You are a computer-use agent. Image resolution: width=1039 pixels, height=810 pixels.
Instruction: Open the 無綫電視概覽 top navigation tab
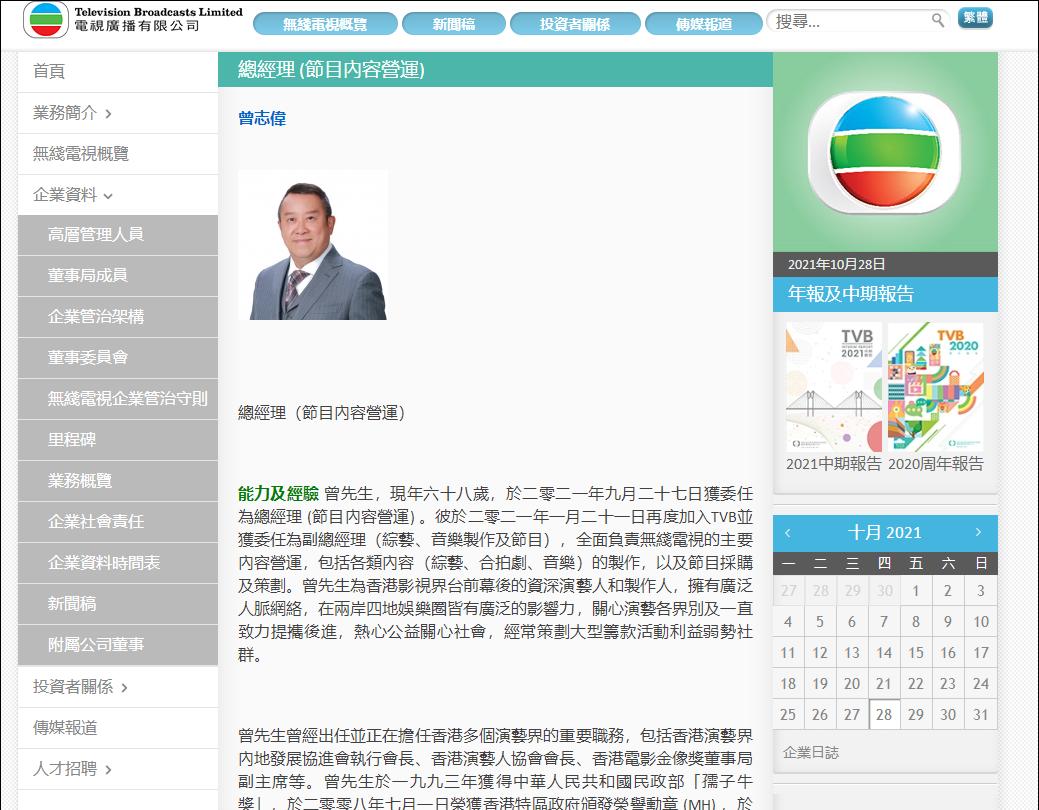coord(325,24)
